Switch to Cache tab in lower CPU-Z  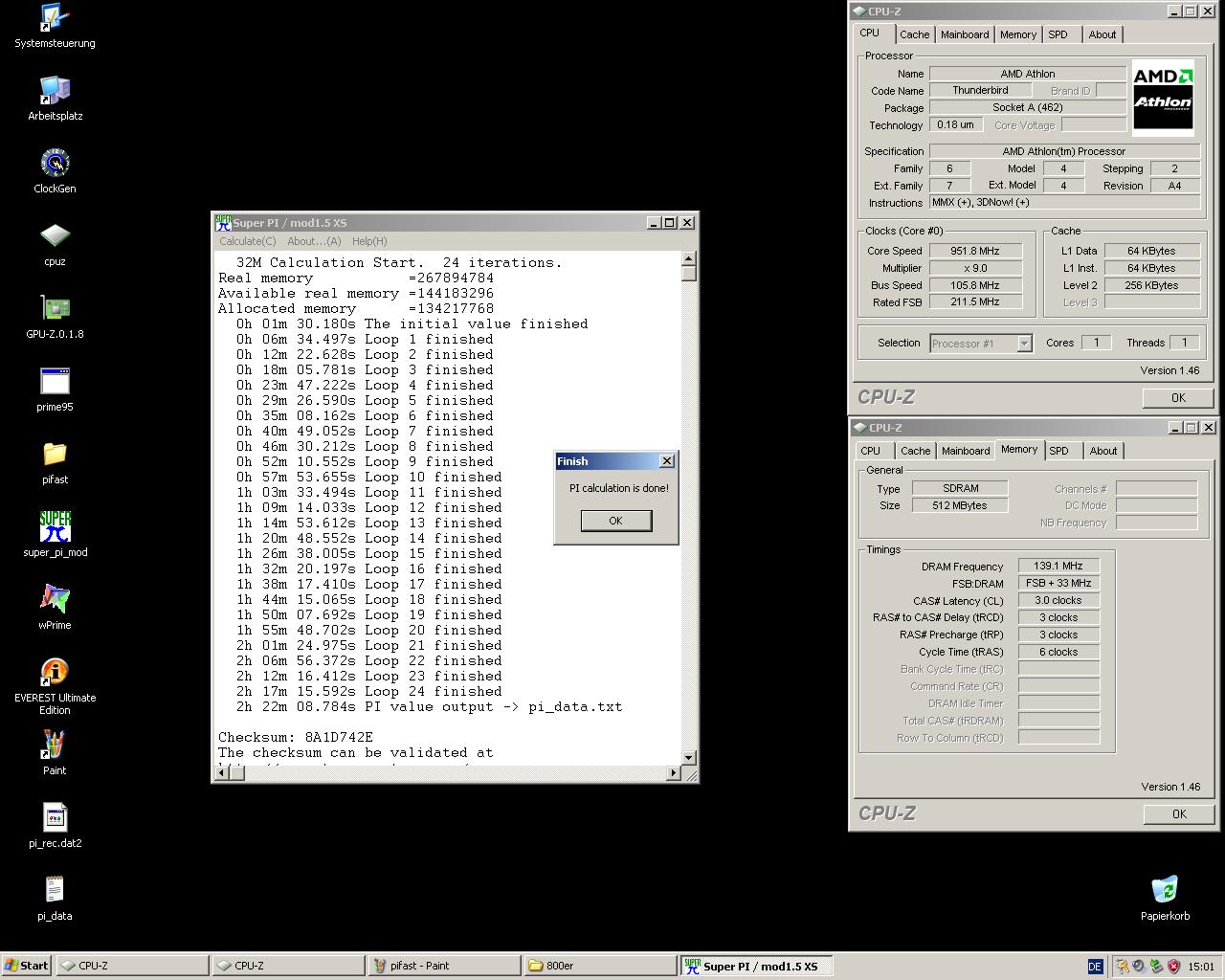pyautogui.click(x=915, y=451)
